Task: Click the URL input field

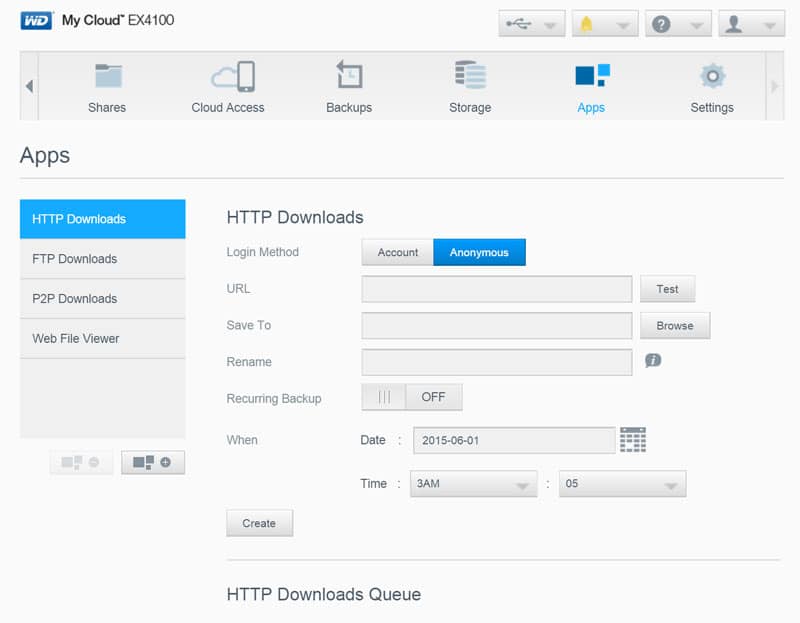Action: 497,289
